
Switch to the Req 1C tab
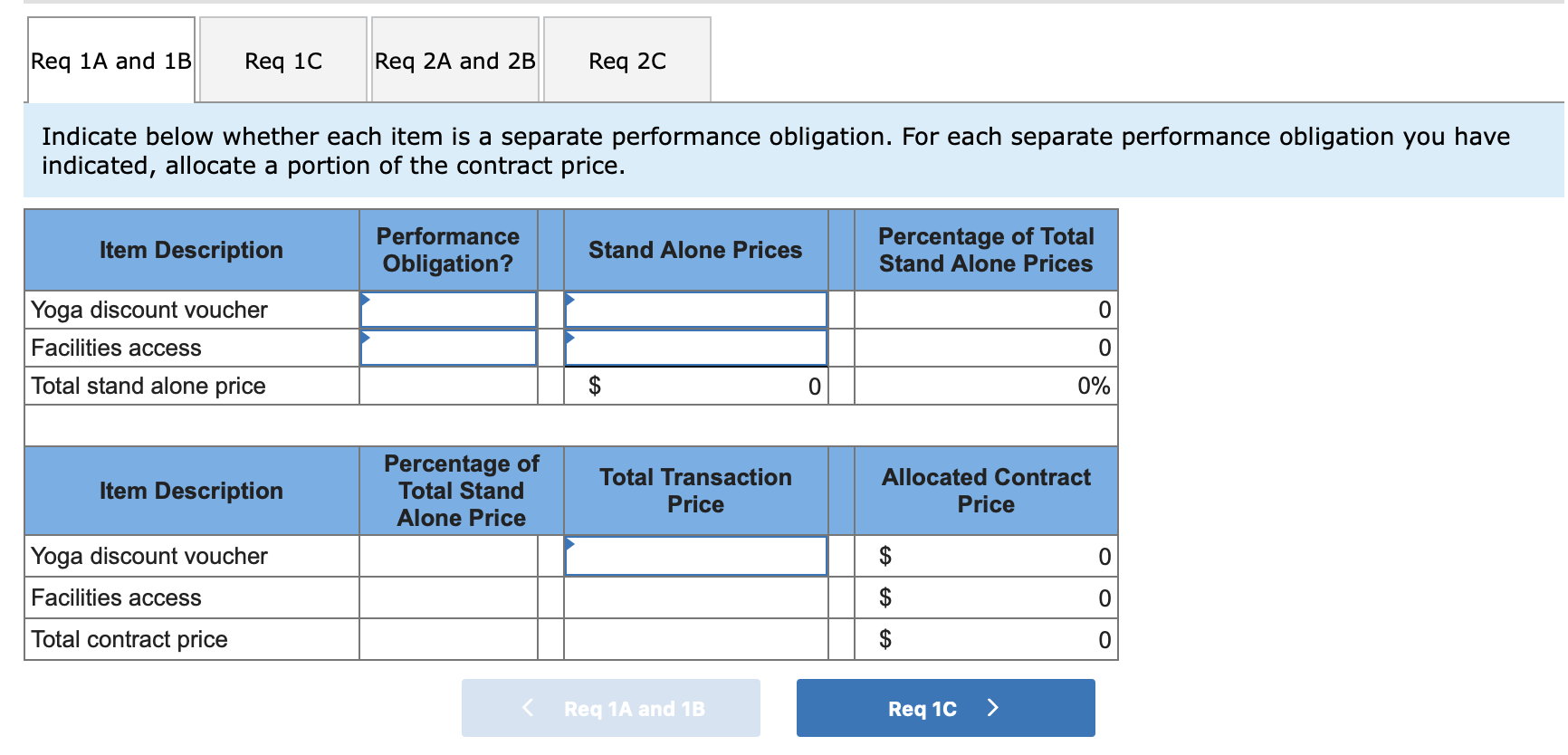pos(283,61)
